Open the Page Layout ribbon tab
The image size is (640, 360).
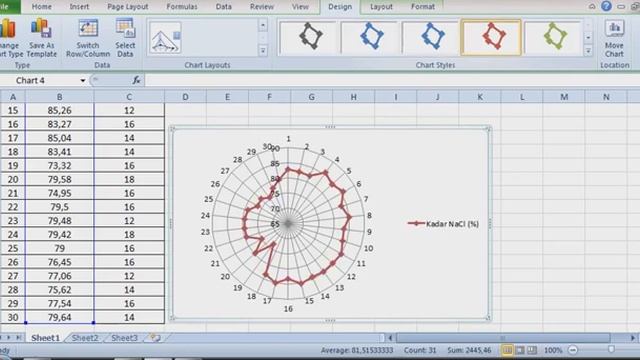pyautogui.click(x=128, y=7)
